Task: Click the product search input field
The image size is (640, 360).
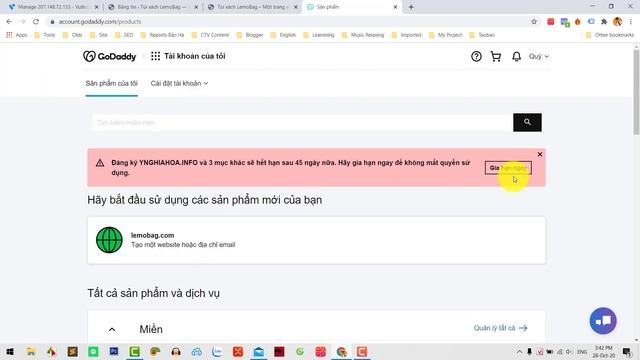Action: (302, 122)
